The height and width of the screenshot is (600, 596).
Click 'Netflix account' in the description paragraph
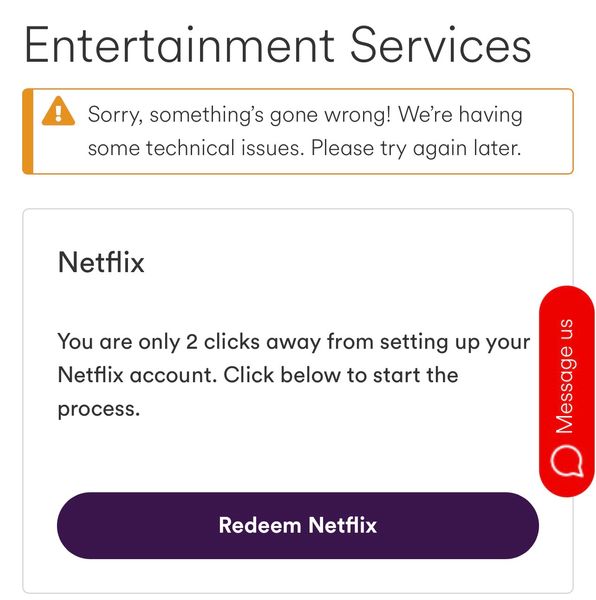pos(138,375)
